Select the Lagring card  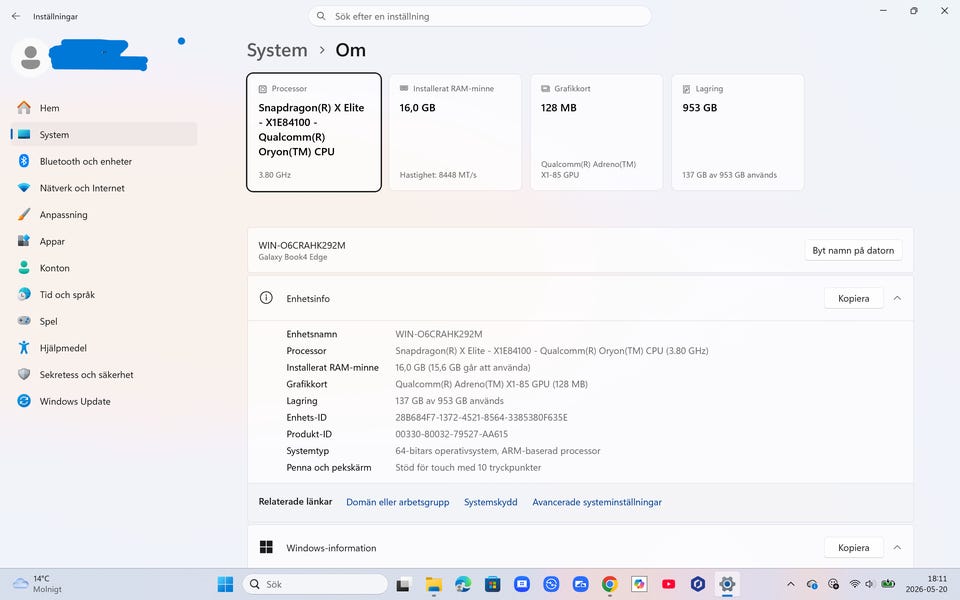pos(738,132)
